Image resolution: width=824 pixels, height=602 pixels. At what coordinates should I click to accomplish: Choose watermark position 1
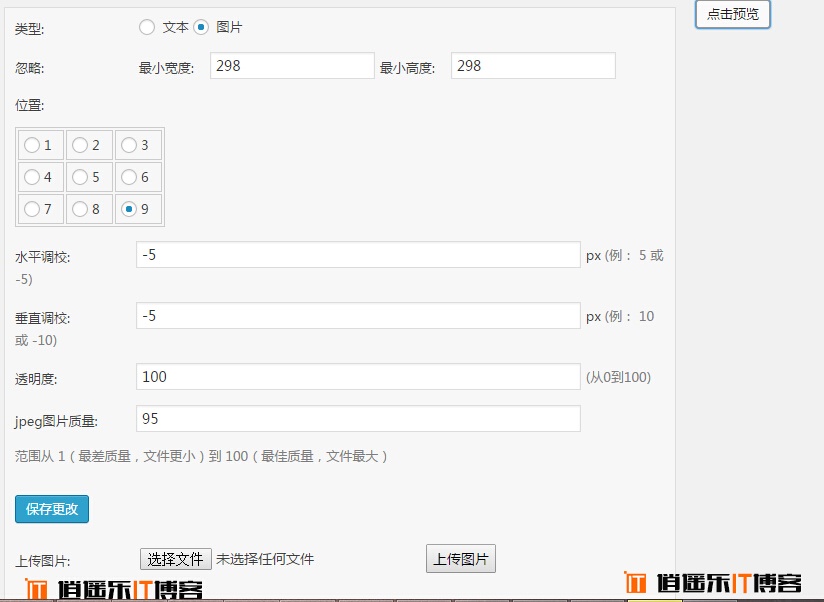32,145
